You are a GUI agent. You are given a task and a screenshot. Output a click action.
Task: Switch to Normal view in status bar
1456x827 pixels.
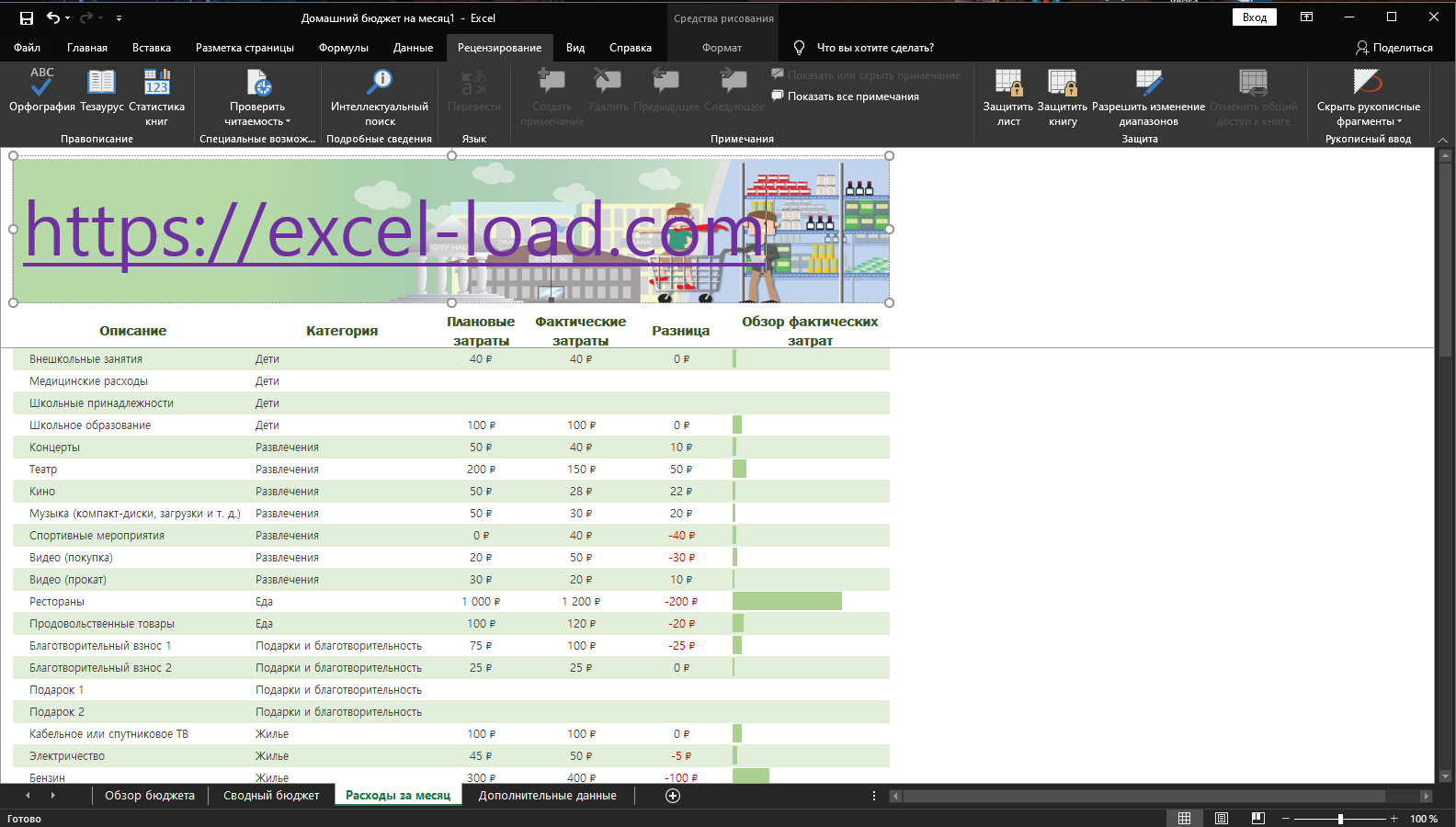1185,818
